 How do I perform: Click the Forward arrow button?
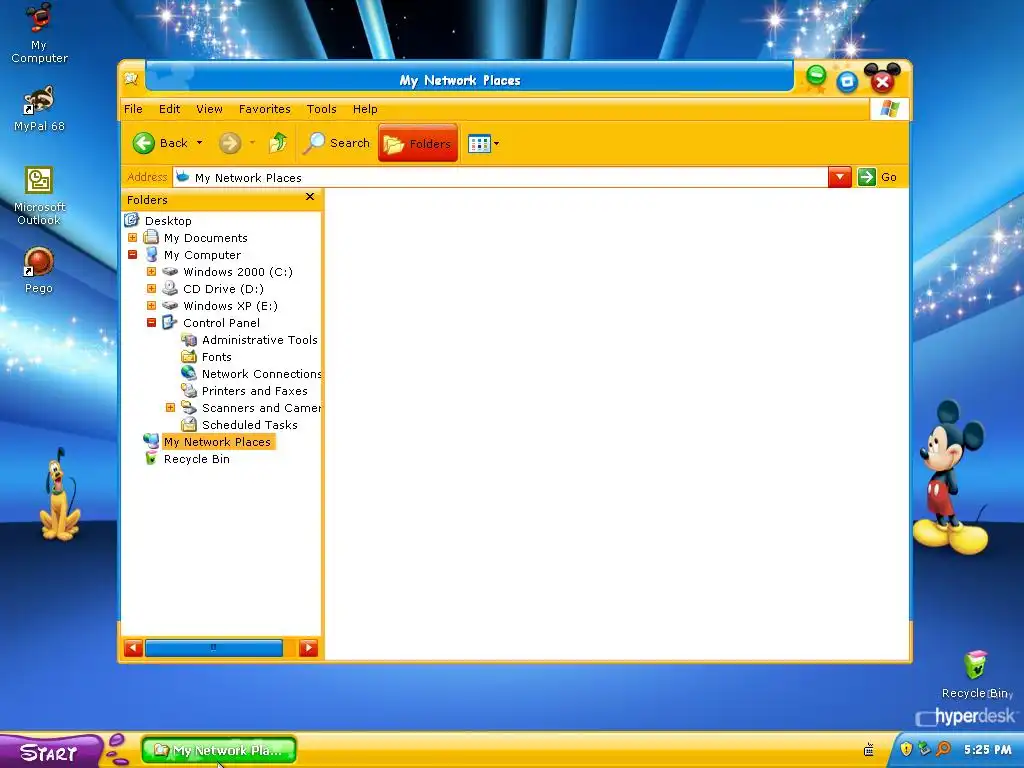point(230,143)
